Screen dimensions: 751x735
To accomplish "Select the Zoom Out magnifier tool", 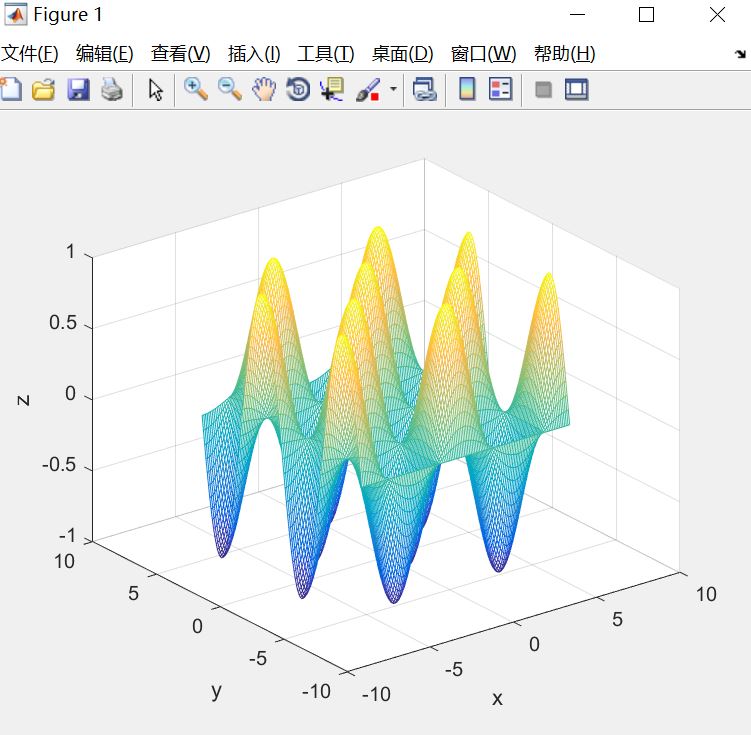I will click(230, 90).
